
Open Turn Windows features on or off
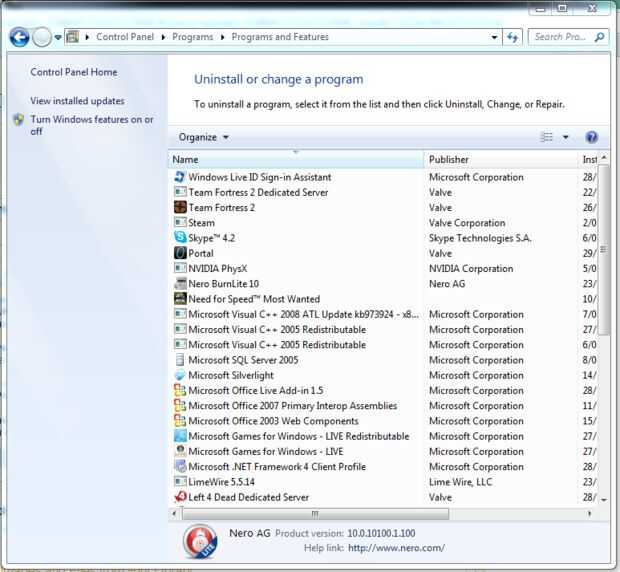click(x=92, y=125)
